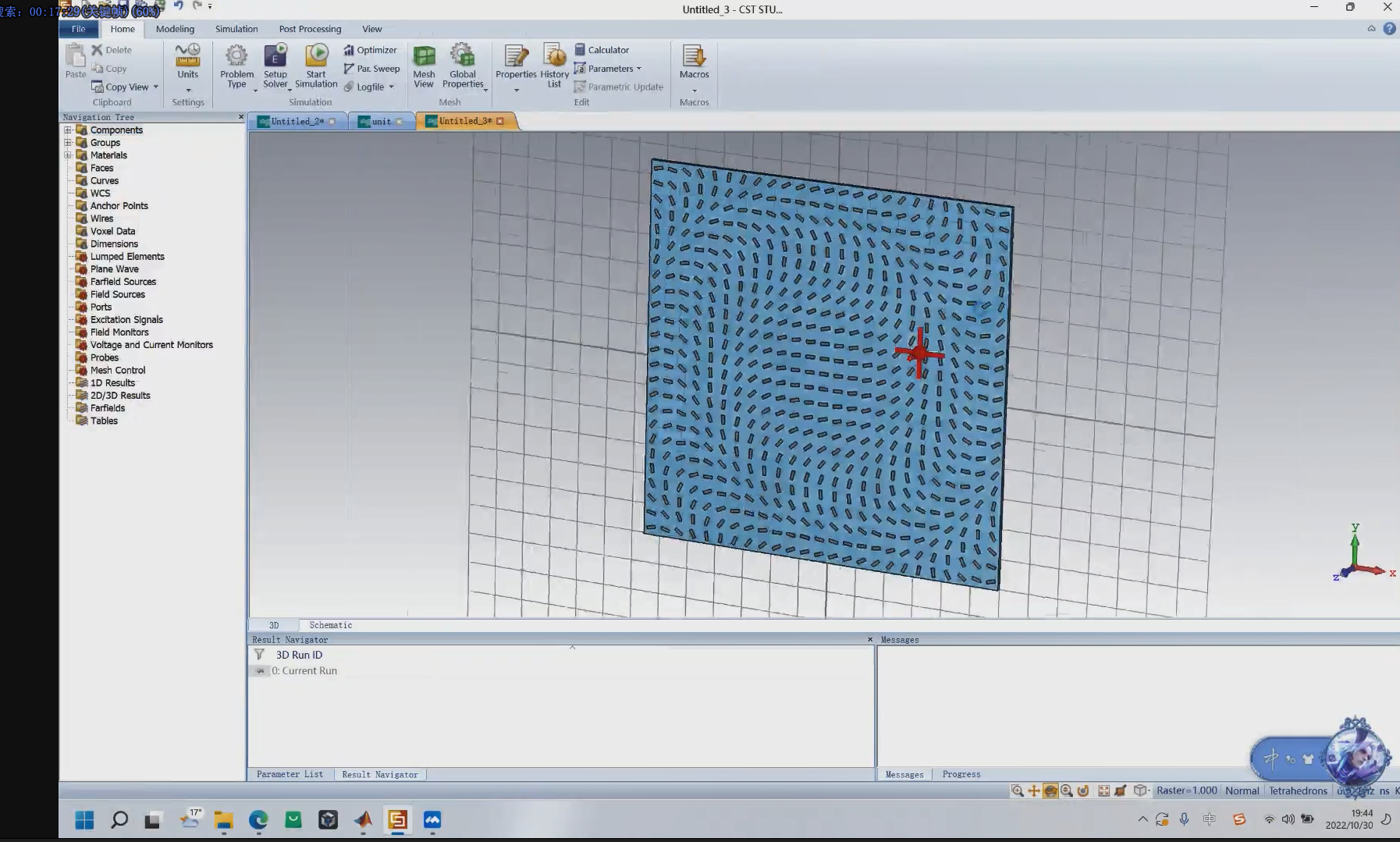
Task: Open the View ribbon tab
Action: click(x=371, y=29)
